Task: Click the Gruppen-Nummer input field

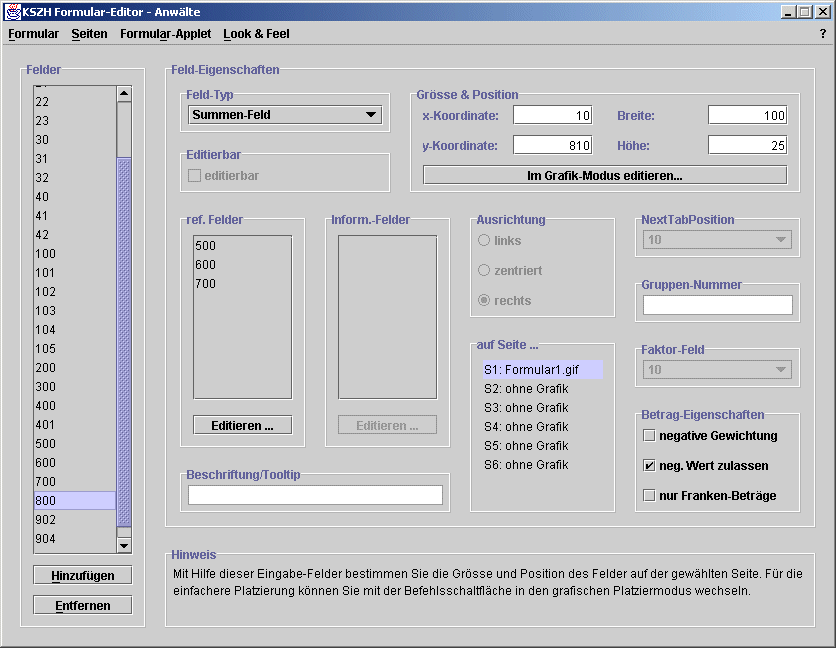Action: (x=718, y=305)
